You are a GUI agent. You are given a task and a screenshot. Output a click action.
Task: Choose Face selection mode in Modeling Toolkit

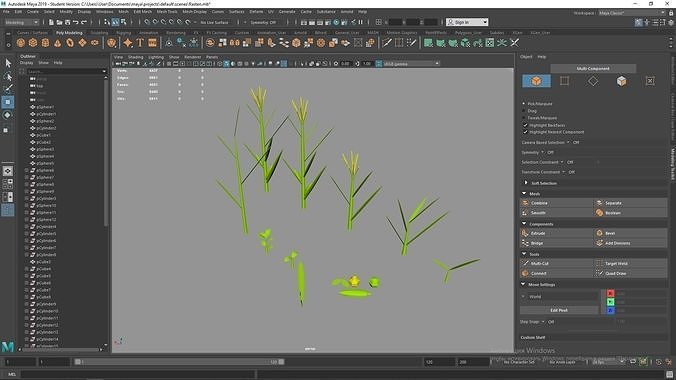621,81
